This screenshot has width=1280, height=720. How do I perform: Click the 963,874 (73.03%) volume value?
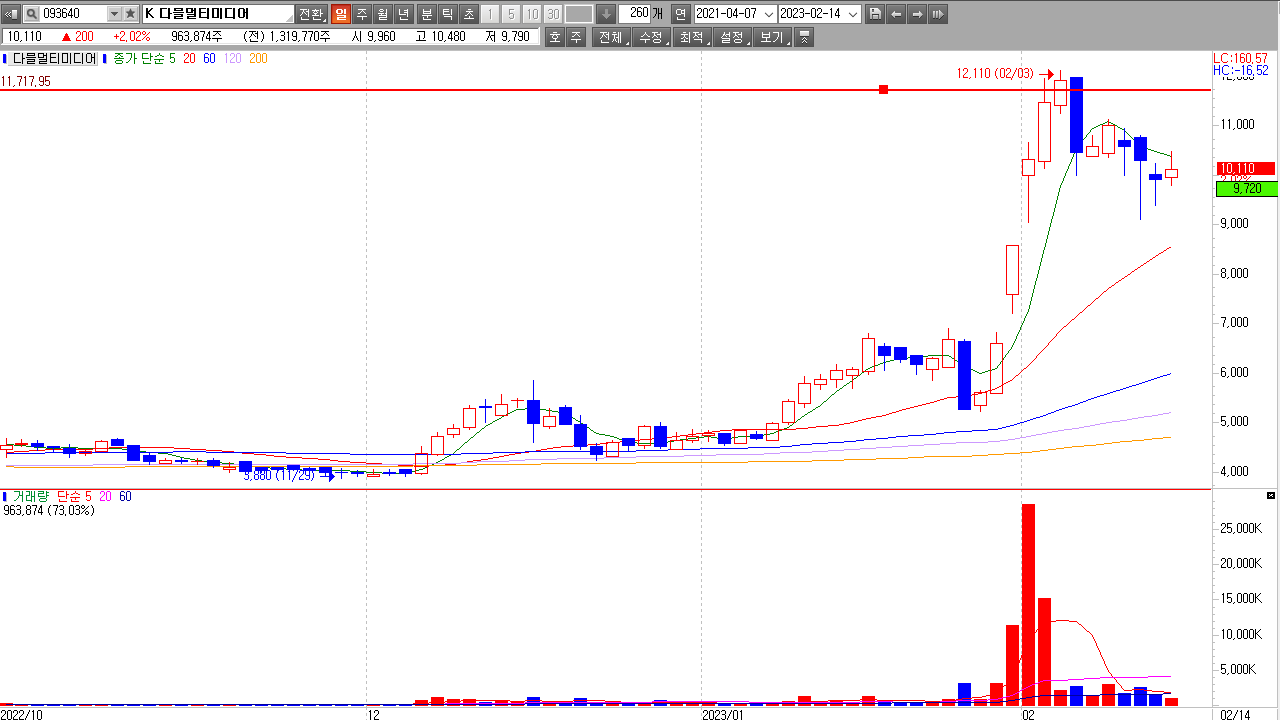49,510
